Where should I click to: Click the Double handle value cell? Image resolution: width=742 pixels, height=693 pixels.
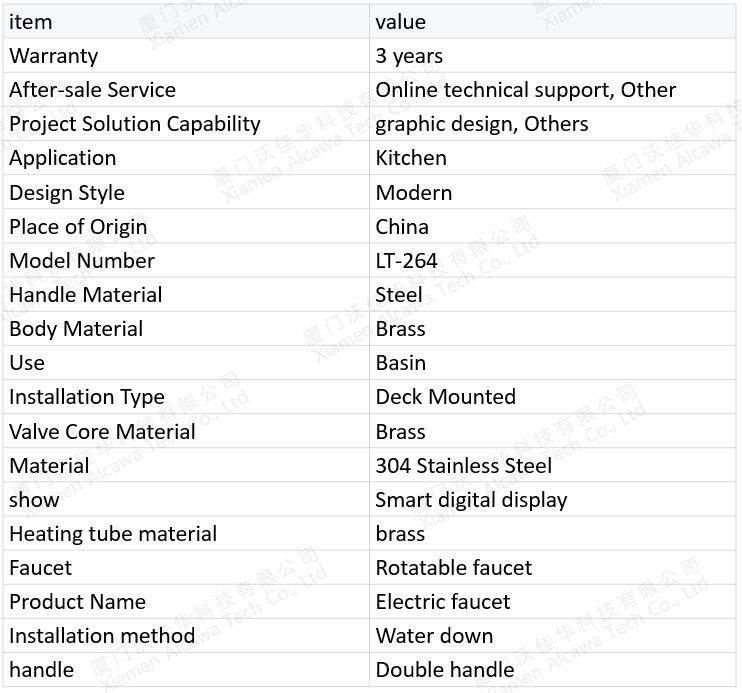(552, 670)
